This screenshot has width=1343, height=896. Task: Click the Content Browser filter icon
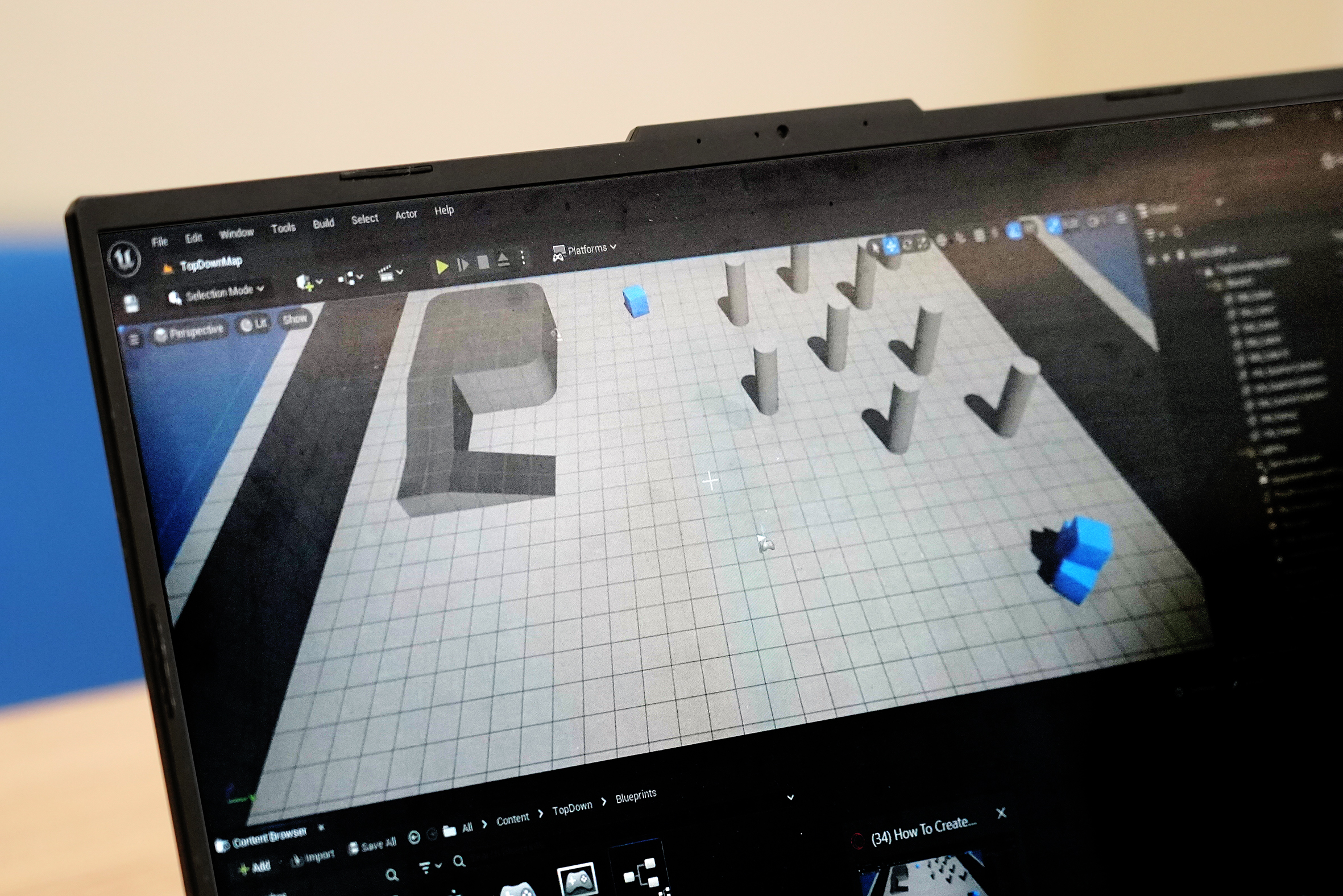pos(426,868)
